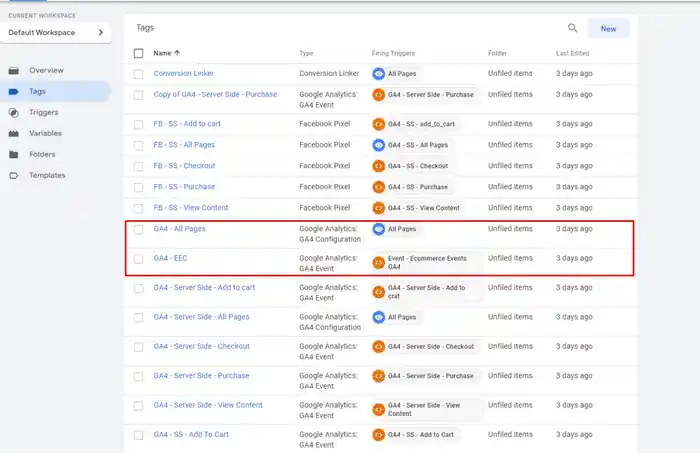Open the Conversion Linker tag
700x453 pixels.
(183, 73)
